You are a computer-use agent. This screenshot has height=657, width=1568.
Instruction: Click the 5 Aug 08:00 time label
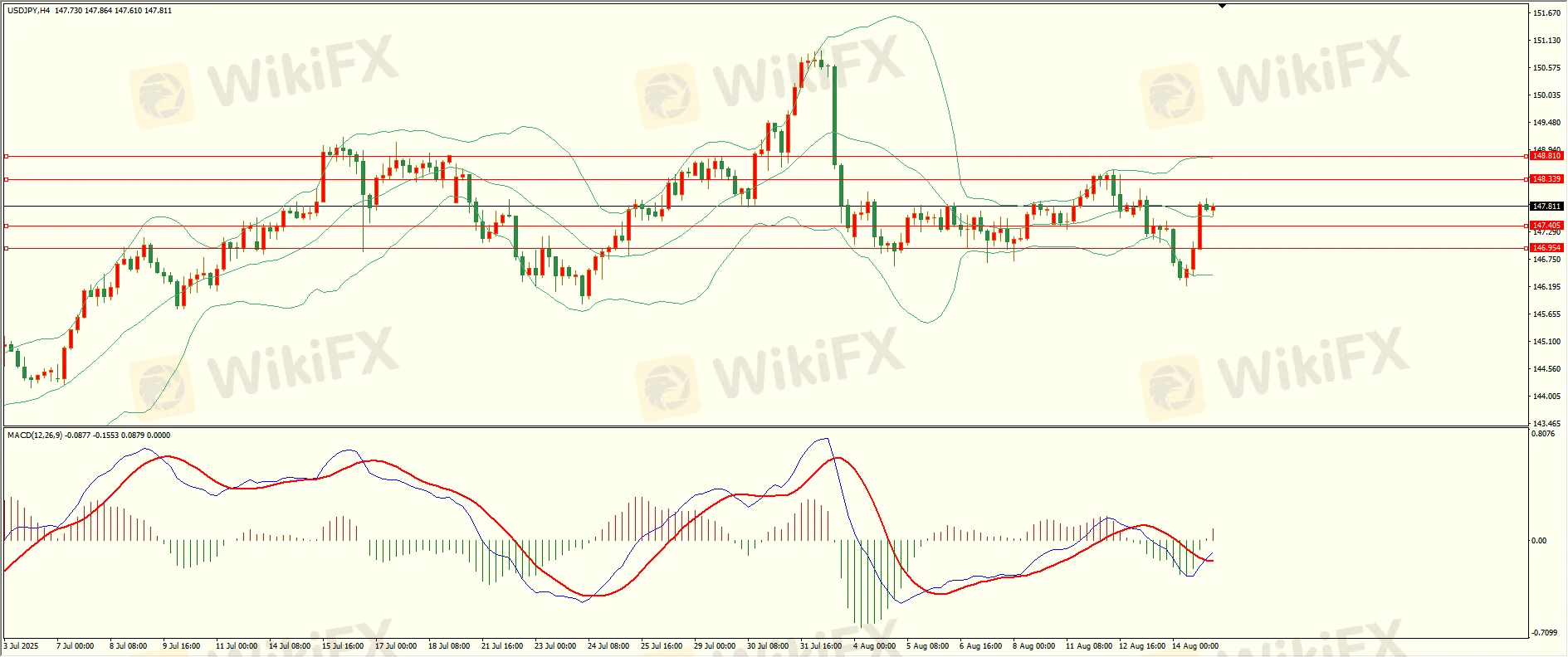[x=927, y=646]
